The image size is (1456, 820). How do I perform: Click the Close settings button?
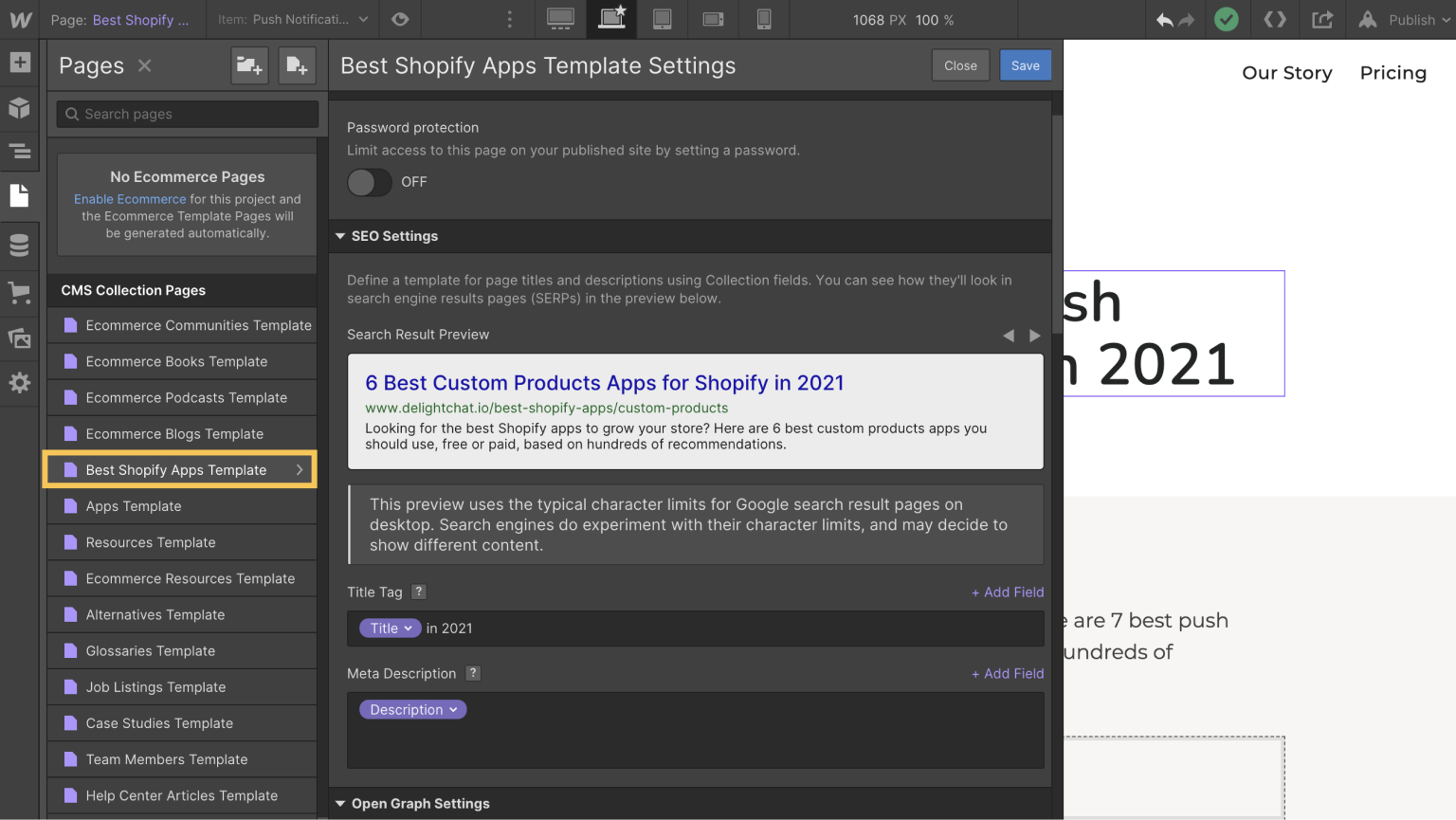[x=960, y=65]
